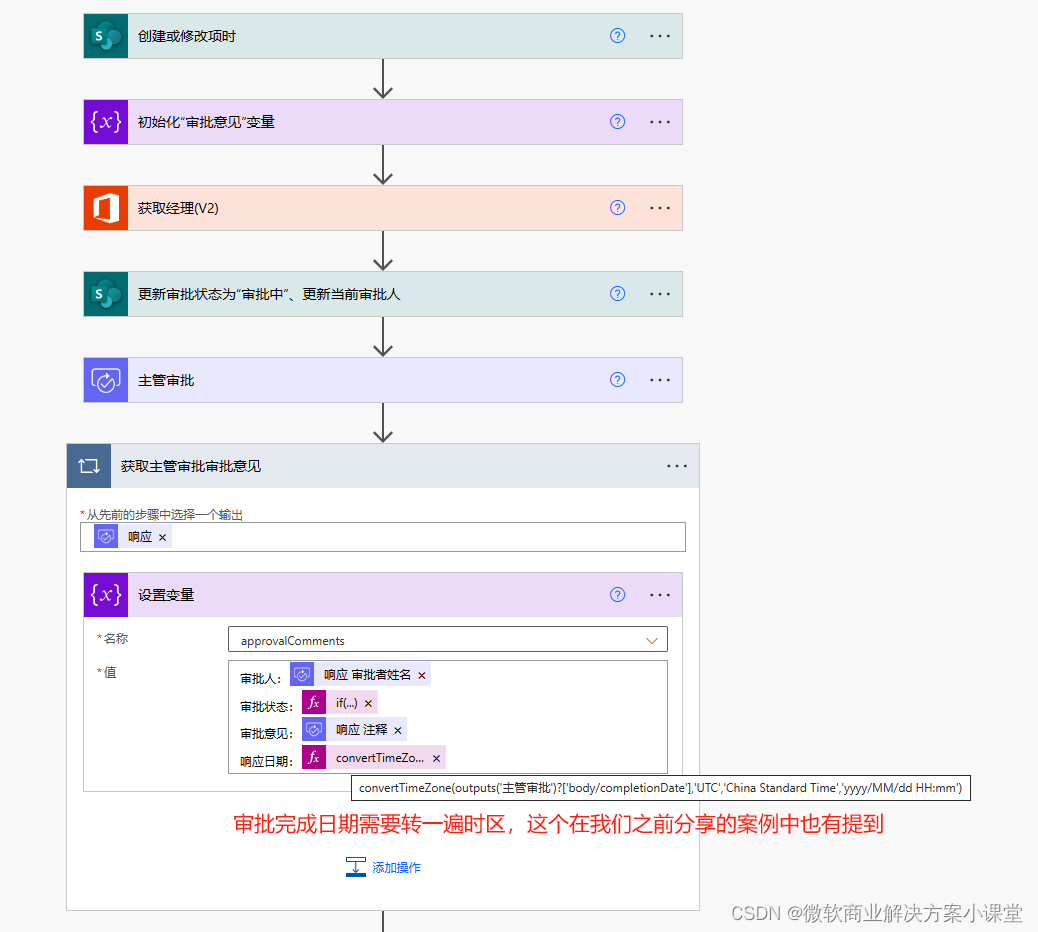This screenshot has height=932, width=1038.
Task: Remove 响应 审批者姓名 token
Action: tap(422, 676)
